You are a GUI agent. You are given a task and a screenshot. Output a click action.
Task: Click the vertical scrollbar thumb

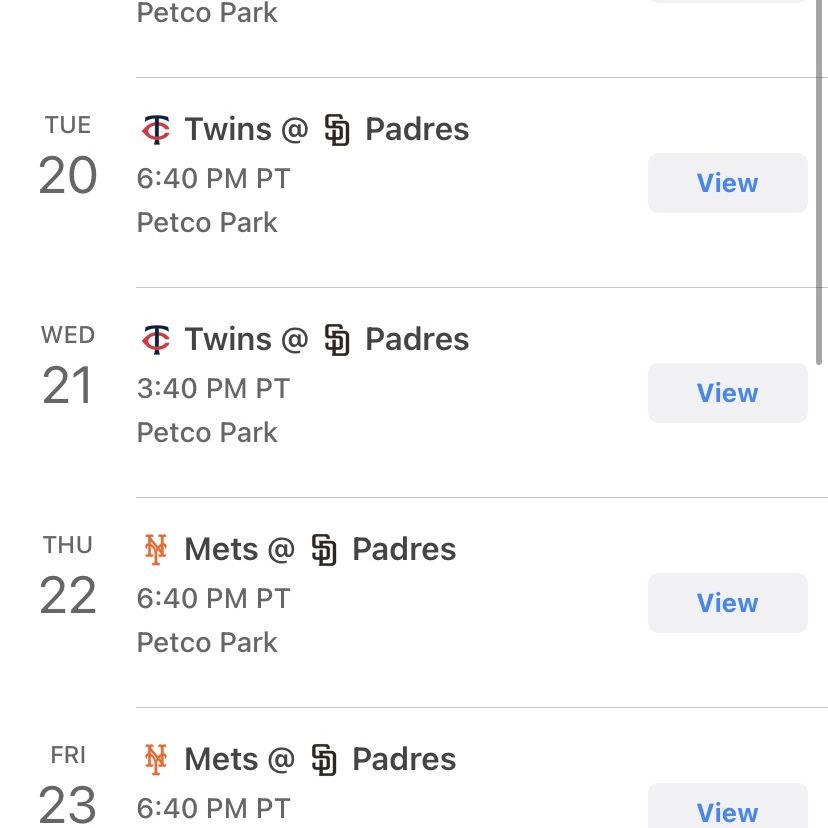pos(819,182)
